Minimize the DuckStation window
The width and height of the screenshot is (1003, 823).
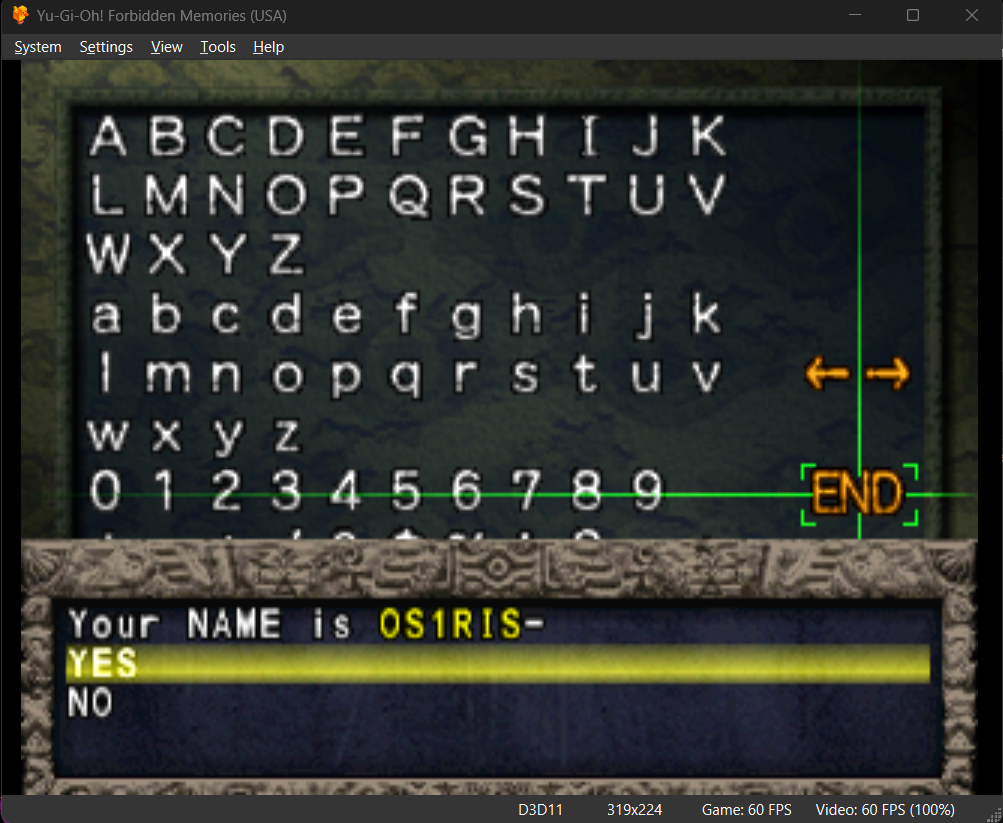(855, 15)
